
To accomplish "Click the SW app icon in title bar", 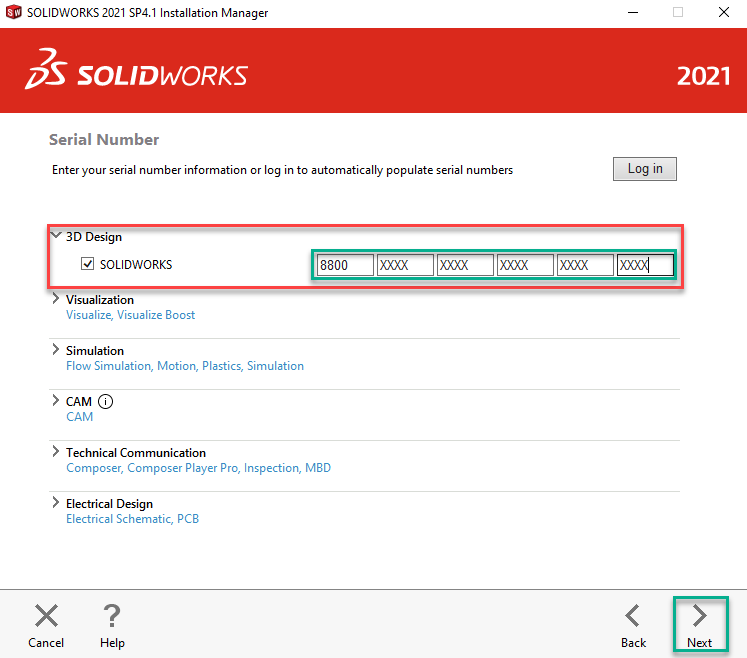I will pyautogui.click(x=14, y=12).
